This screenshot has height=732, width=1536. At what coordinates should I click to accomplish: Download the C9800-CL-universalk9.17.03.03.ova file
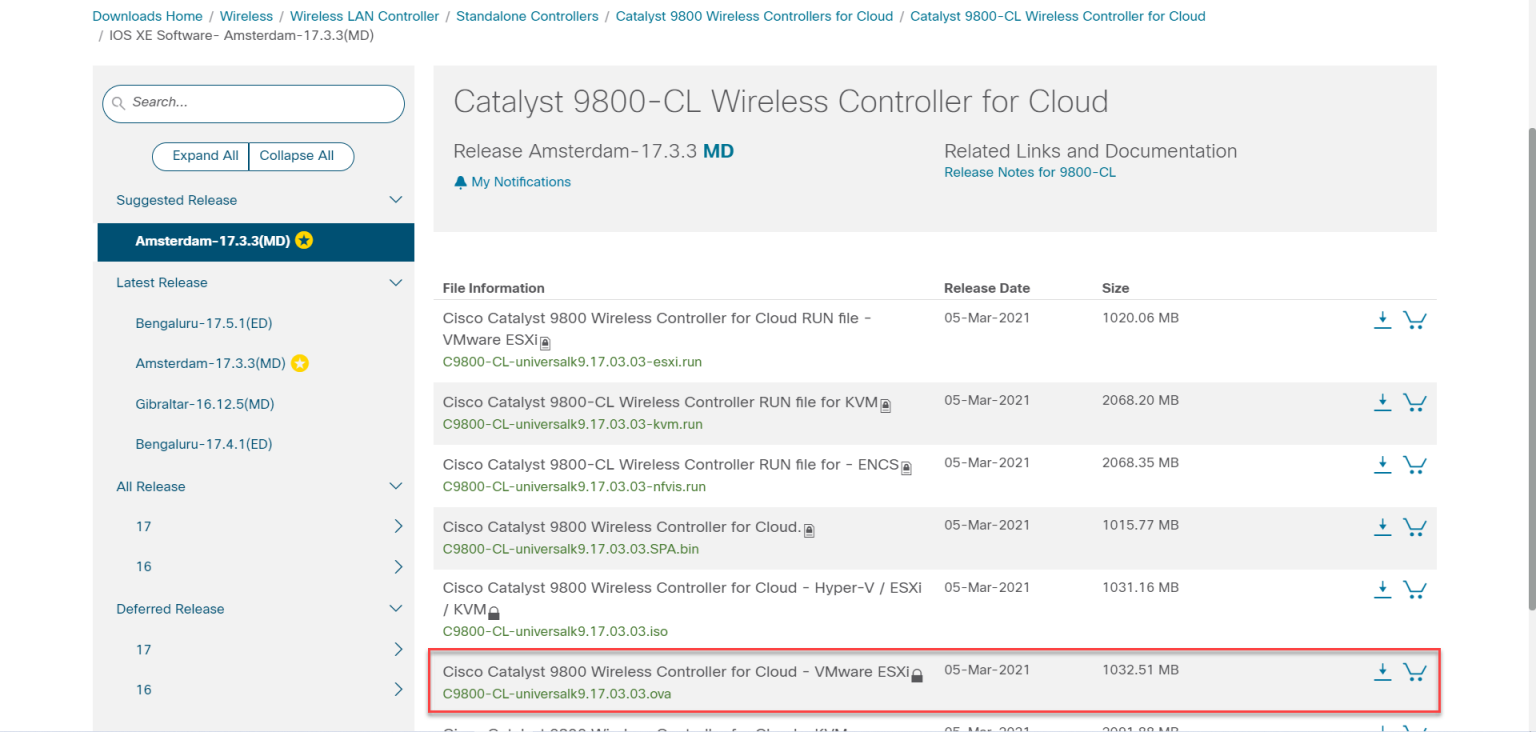click(x=1383, y=672)
